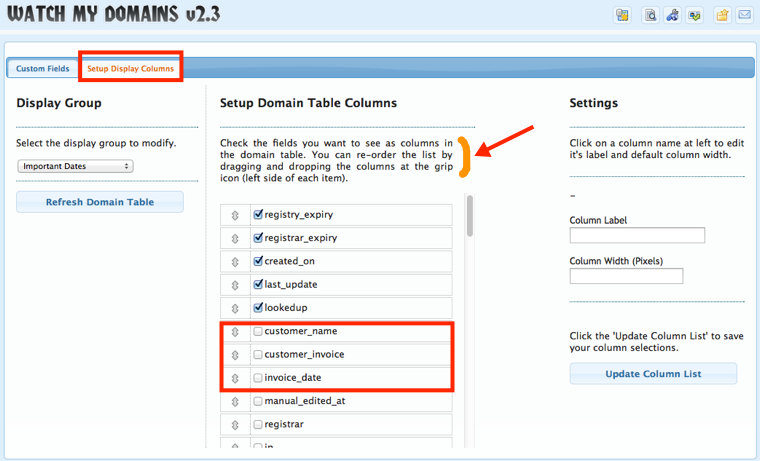Enable the registrar checkbox
The height and width of the screenshot is (461, 760).
tap(258, 424)
